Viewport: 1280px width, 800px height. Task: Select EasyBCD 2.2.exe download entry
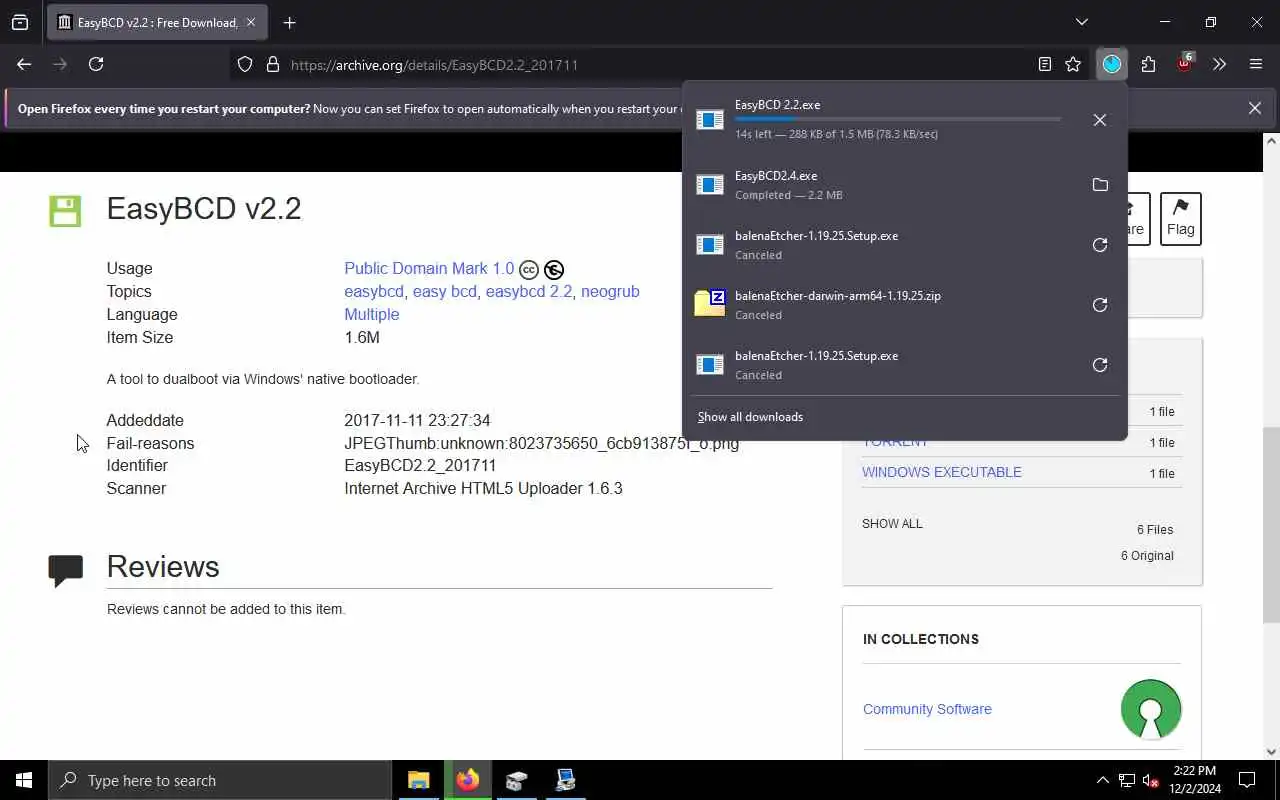tap(880, 119)
